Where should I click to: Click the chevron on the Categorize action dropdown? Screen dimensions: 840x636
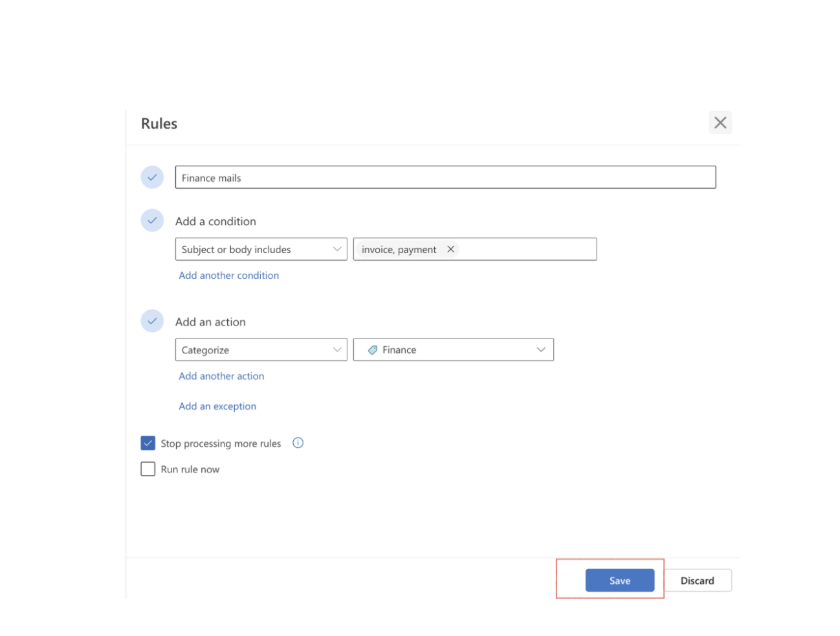(337, 349)
